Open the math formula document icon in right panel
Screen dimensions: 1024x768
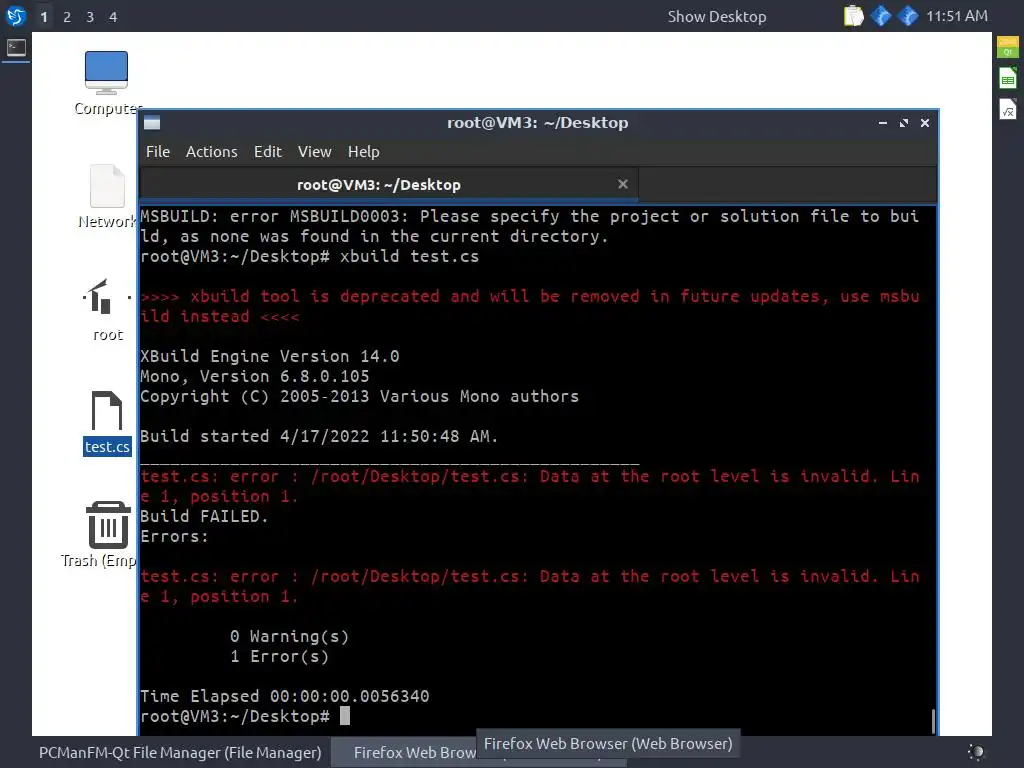1008,109
